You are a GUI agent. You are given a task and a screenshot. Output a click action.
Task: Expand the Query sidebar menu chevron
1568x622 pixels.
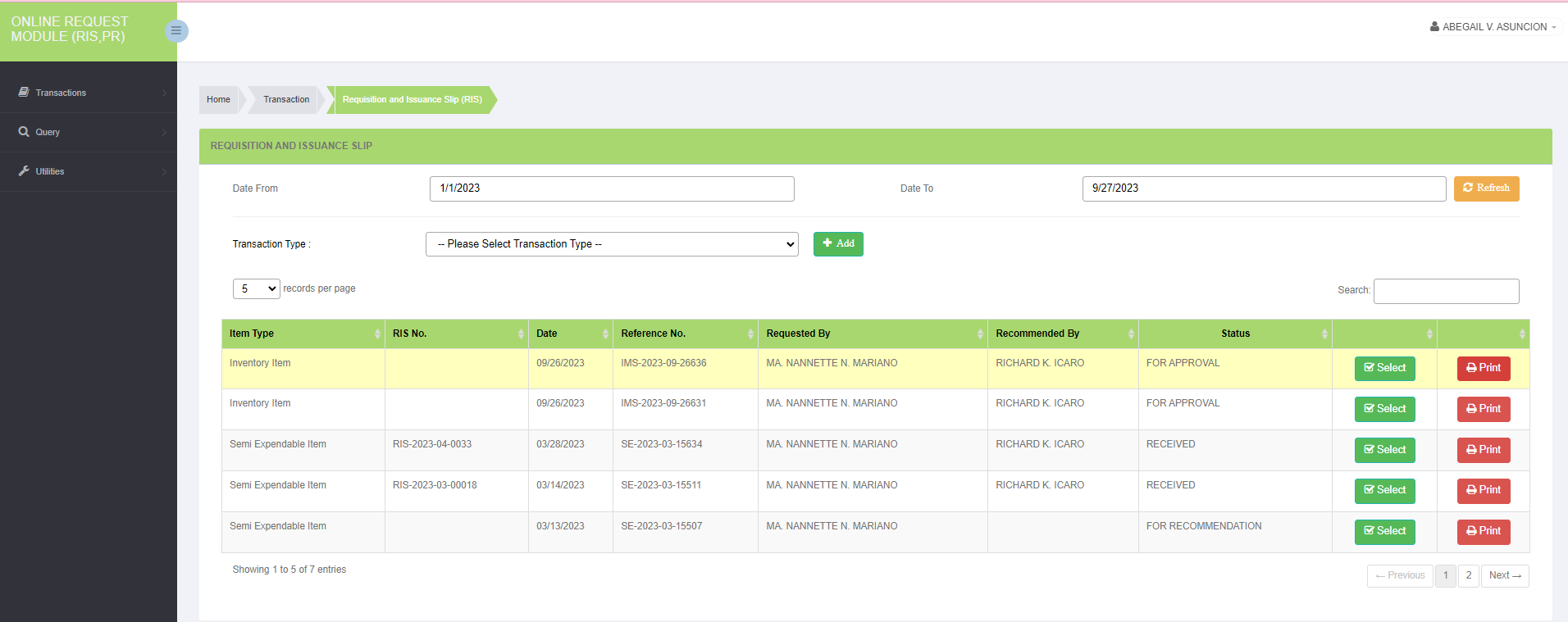tap(164, 133)
